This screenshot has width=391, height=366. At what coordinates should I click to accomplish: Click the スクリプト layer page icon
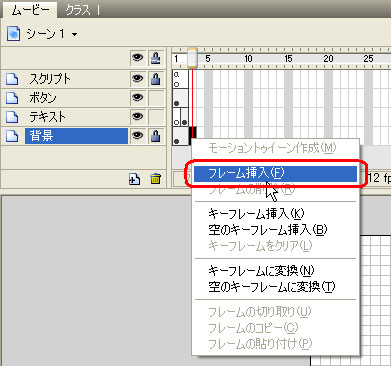click(x=12, y=79)
